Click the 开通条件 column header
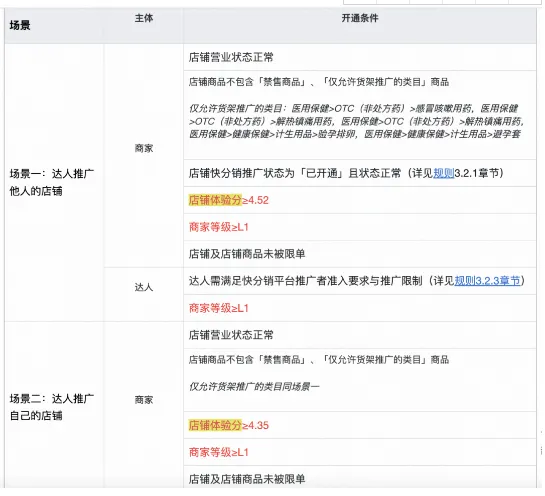Viewport: 545px width, 496px height. tap(360, 18)
